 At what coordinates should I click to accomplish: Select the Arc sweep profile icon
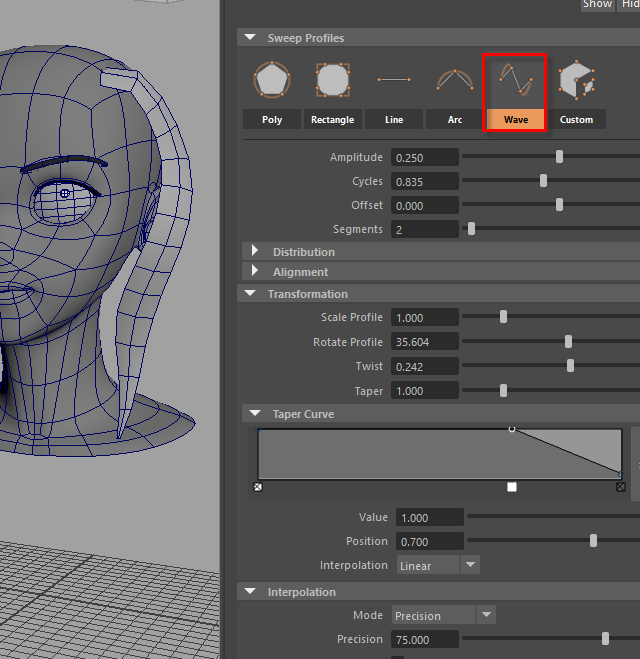coord(455,79)
